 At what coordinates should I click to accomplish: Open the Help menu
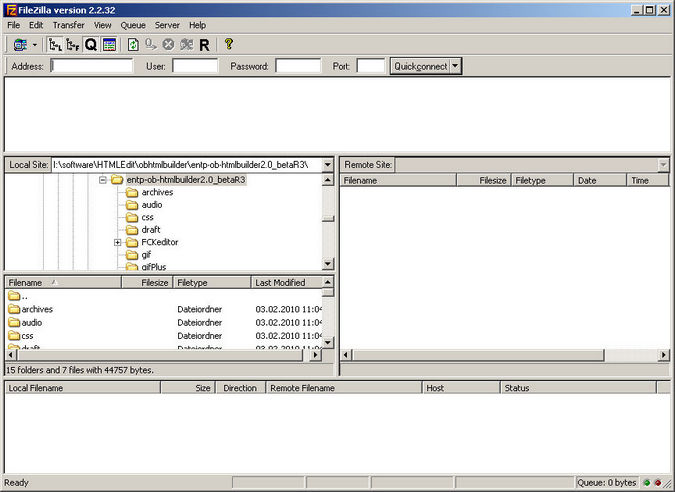pyautogui.click(x=197, y=25)
